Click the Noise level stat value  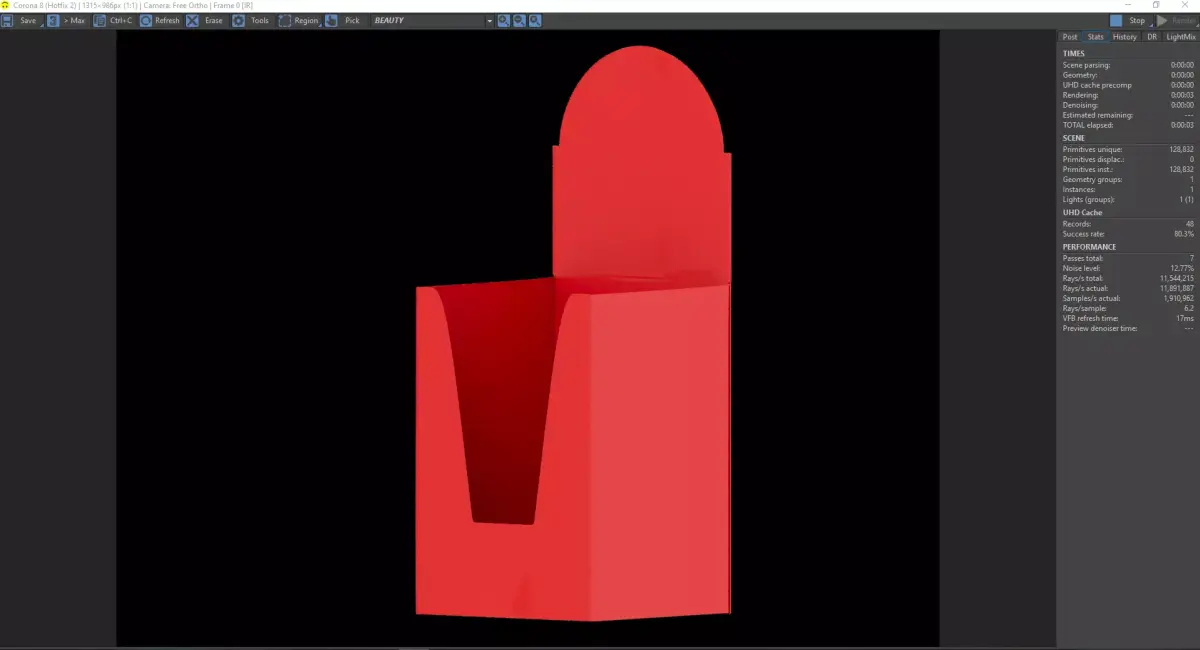[x=1184, y=268]
